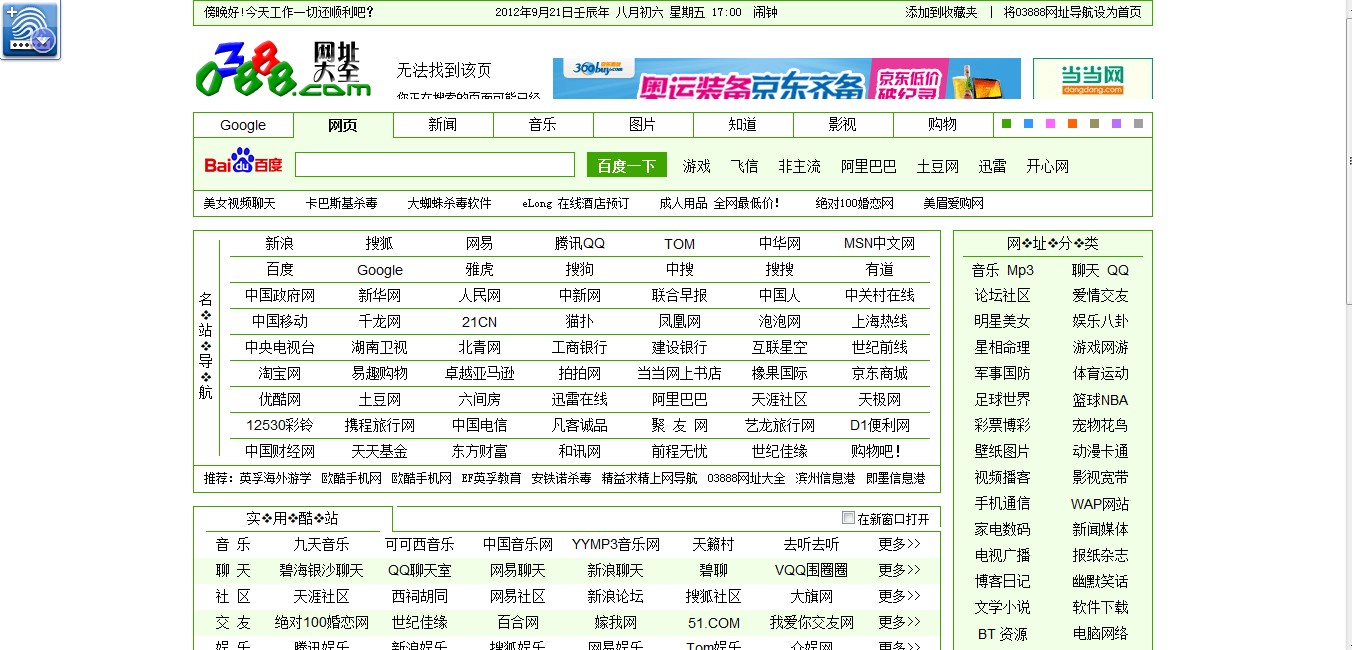This screenshot has height=650, width=1352.
Task: Select the 实用酷站 tab
Action: click(x=293, y=519)
